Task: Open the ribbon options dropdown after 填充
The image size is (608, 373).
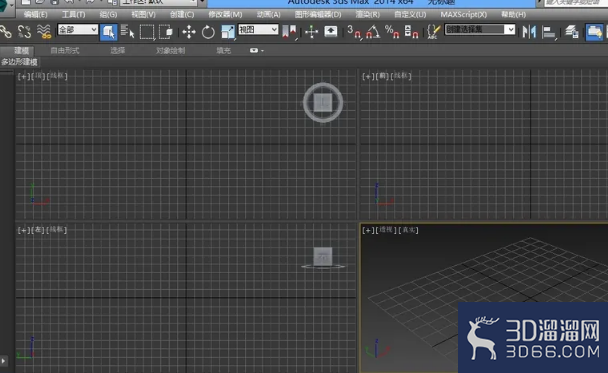Action: pos(257,50)
